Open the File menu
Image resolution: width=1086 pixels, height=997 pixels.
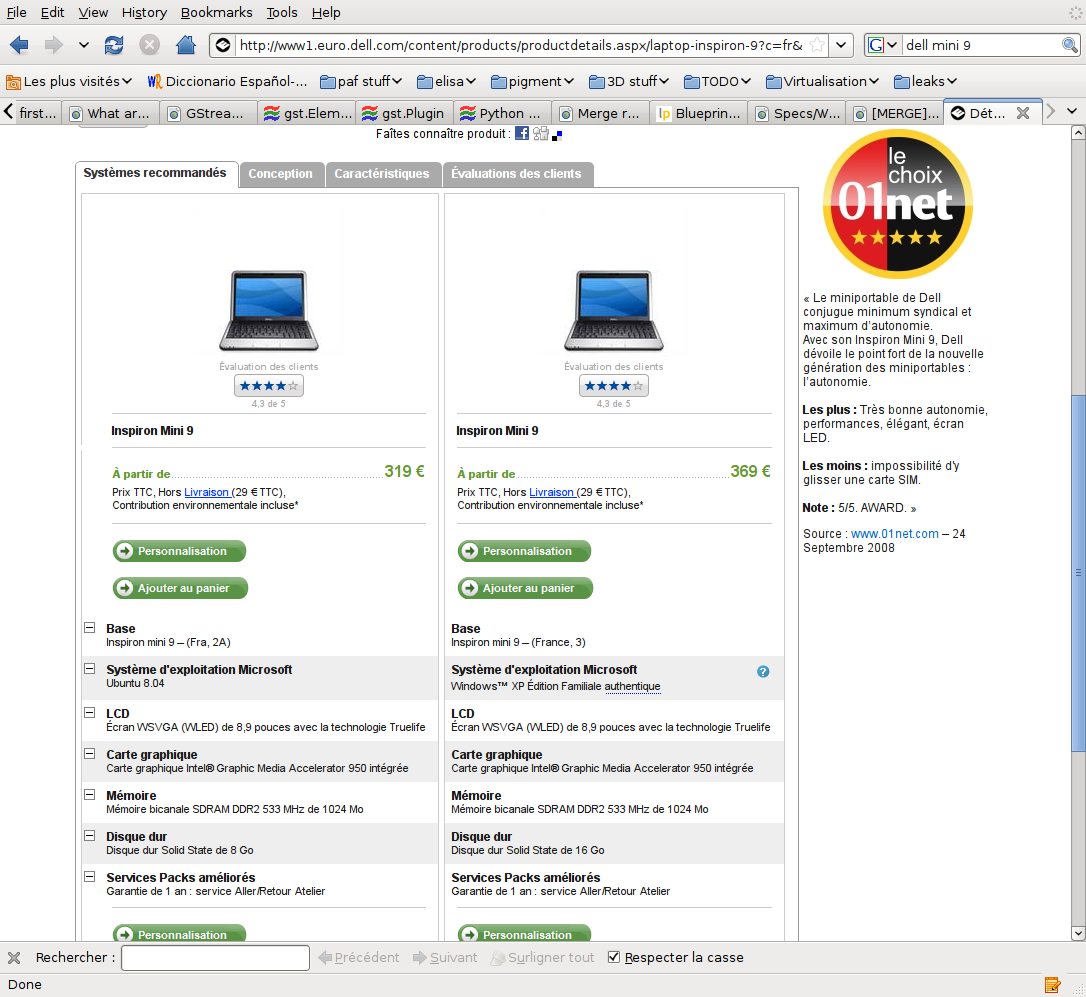point(17,12)
